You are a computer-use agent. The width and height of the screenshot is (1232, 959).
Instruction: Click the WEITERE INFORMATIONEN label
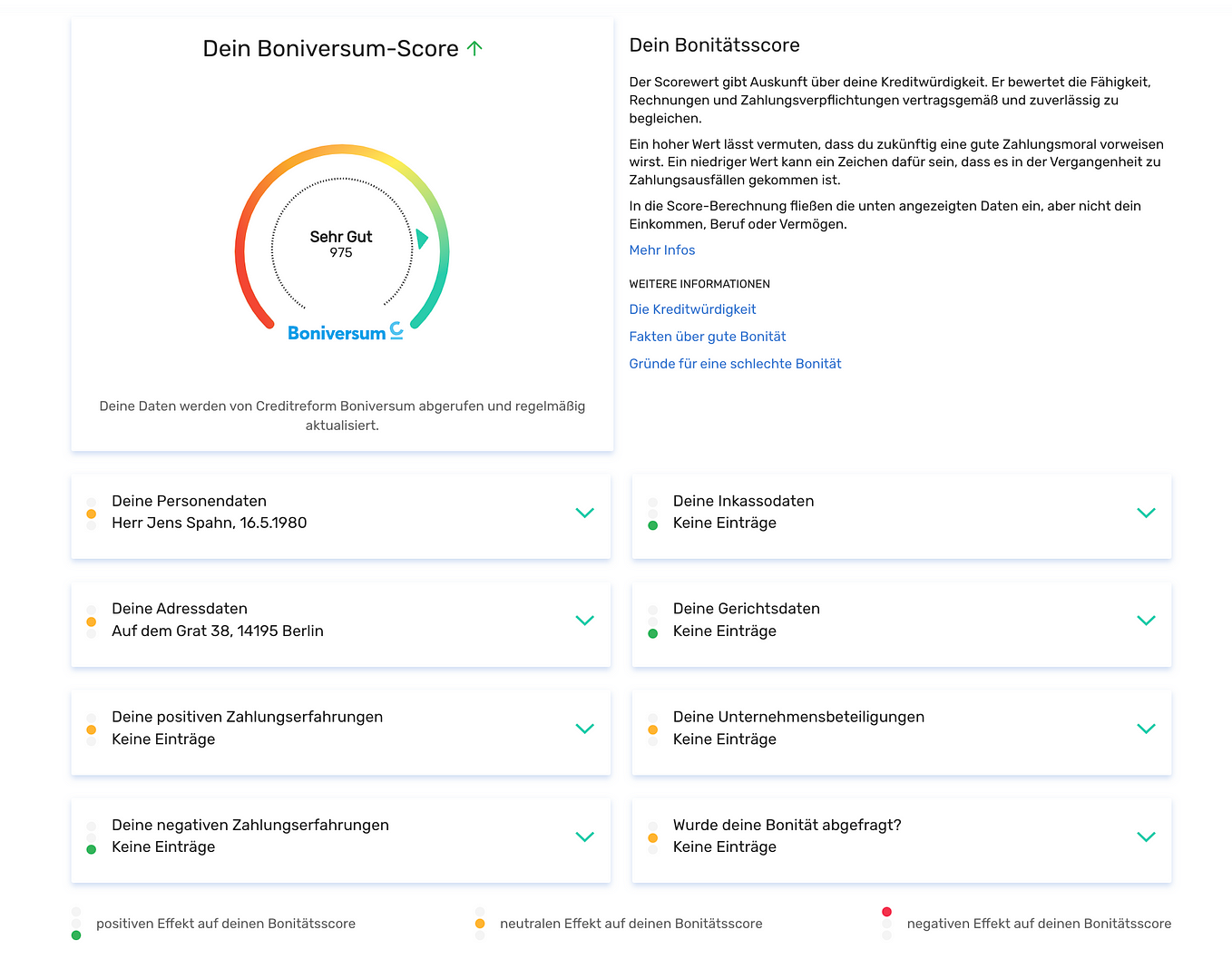click(699, 284)
